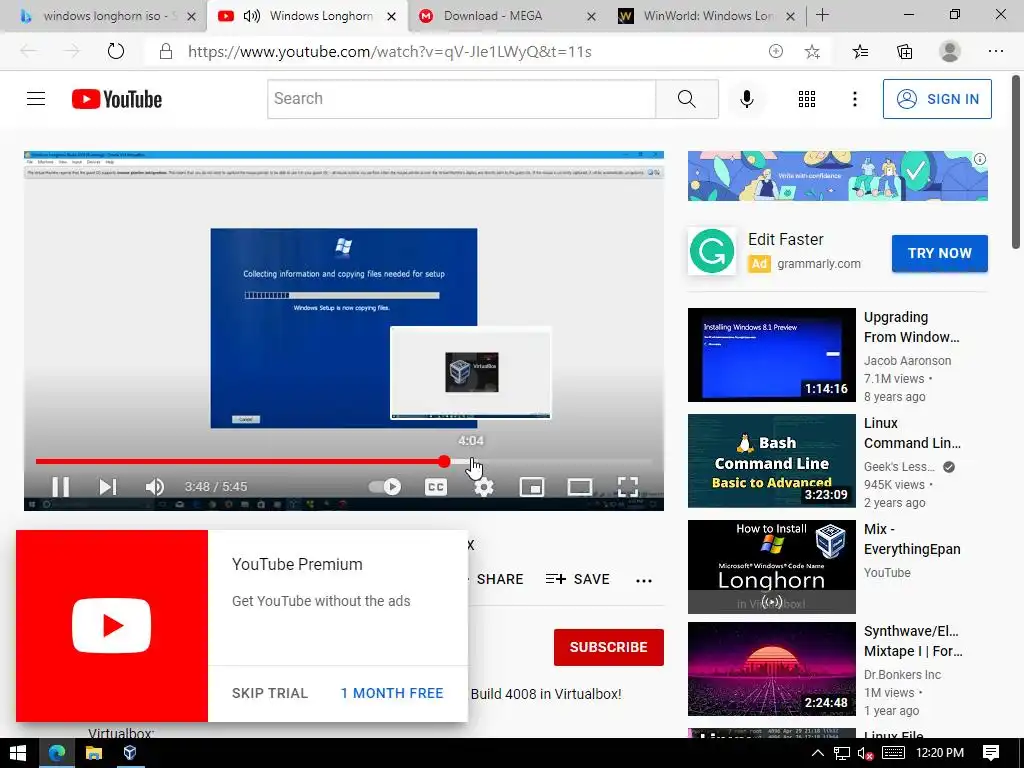Sign in to YouTube
This screenshot has height=768, width=1024.
pos(937,99)
